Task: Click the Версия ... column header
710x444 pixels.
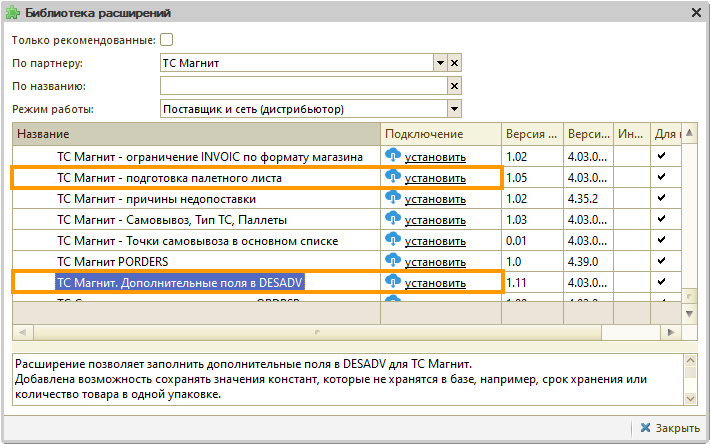Action: click(x=532, y=134)
